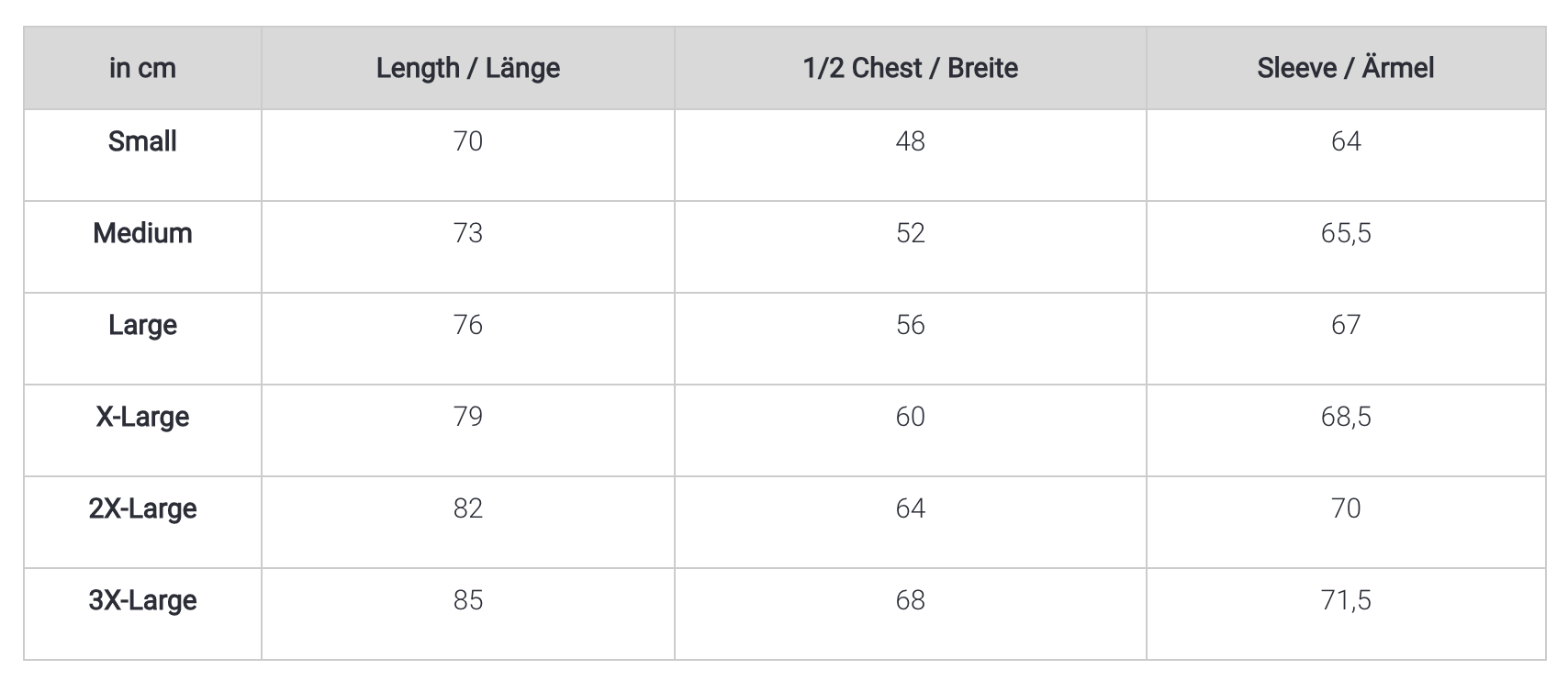1568x681 pixels.
Task: Click the 'Sleeve / Ärmel' column header
Action: click(x=1346, y=68)
